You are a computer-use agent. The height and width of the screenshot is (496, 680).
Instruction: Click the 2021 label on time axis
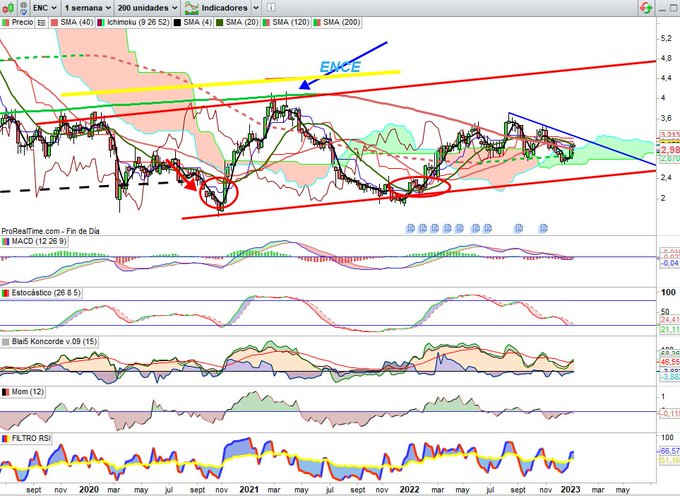pos(249,489)
